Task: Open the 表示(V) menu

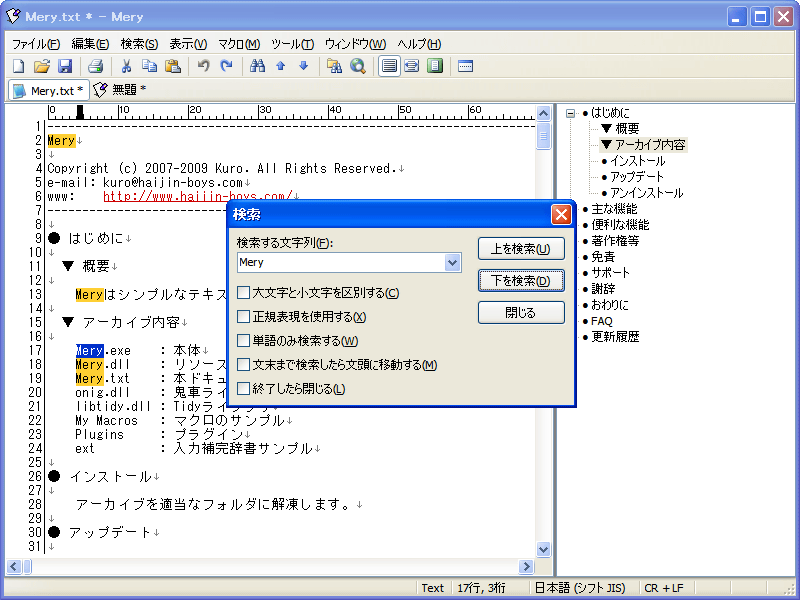Action: pos(188,44)
